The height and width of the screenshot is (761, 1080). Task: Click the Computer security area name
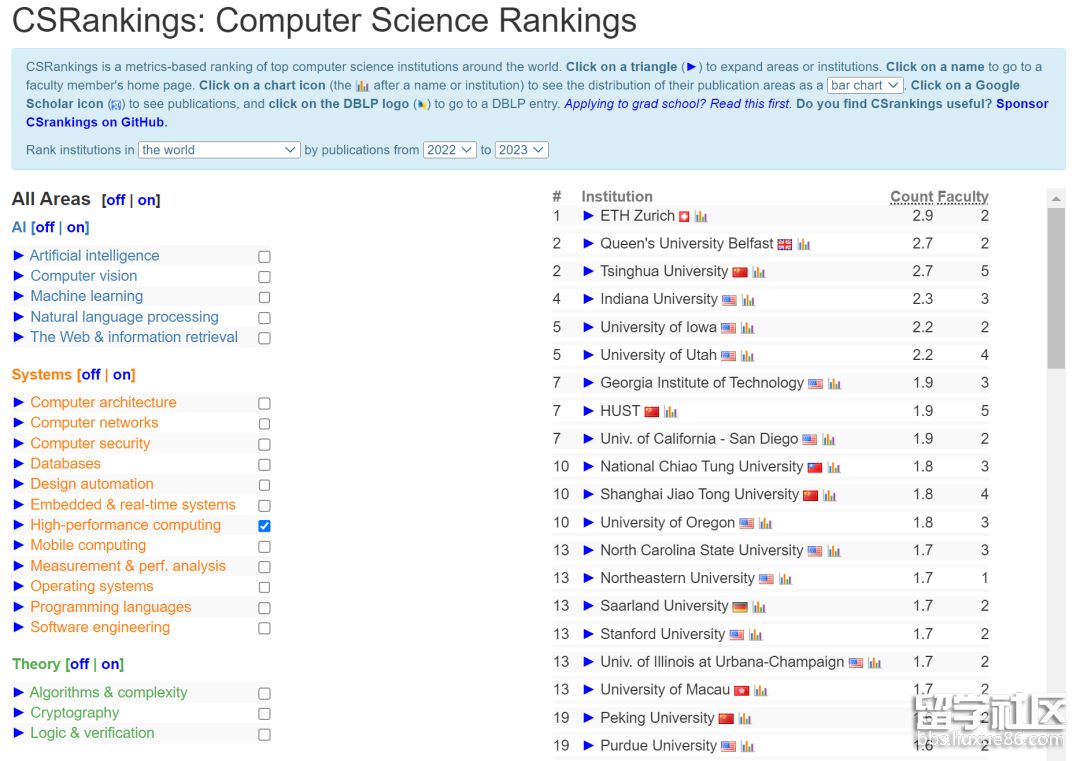(x=90, y=444)
